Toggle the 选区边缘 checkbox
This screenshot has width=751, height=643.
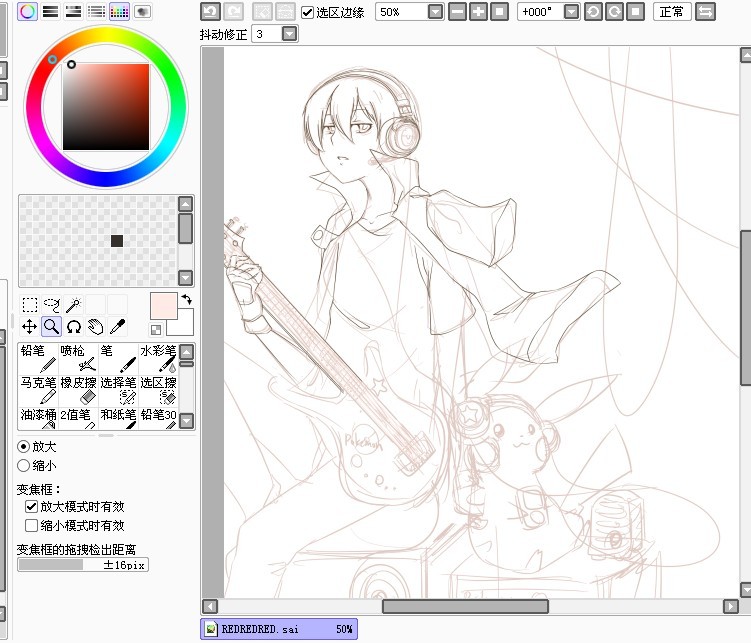(x=307, y=12)
